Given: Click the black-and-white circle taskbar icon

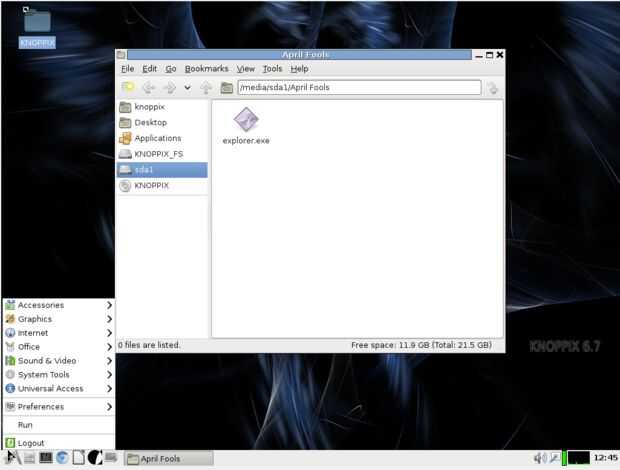Looking at the screenshot, I should 95,458.
